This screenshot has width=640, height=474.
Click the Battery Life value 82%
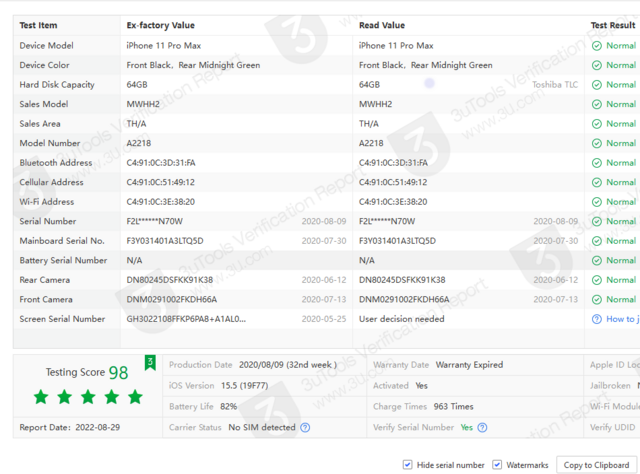click(229, 407)
